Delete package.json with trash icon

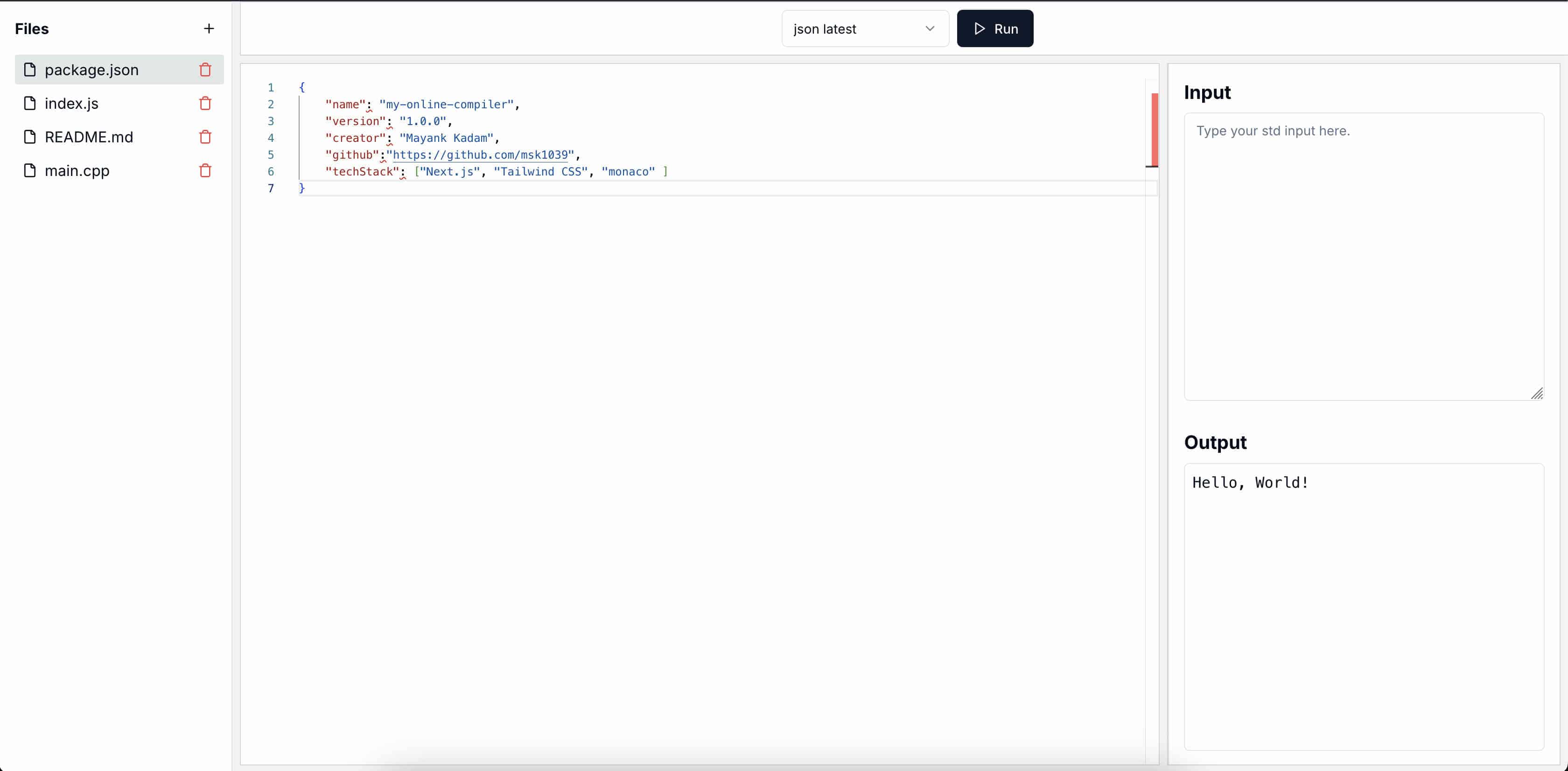(x=205, y=70)
